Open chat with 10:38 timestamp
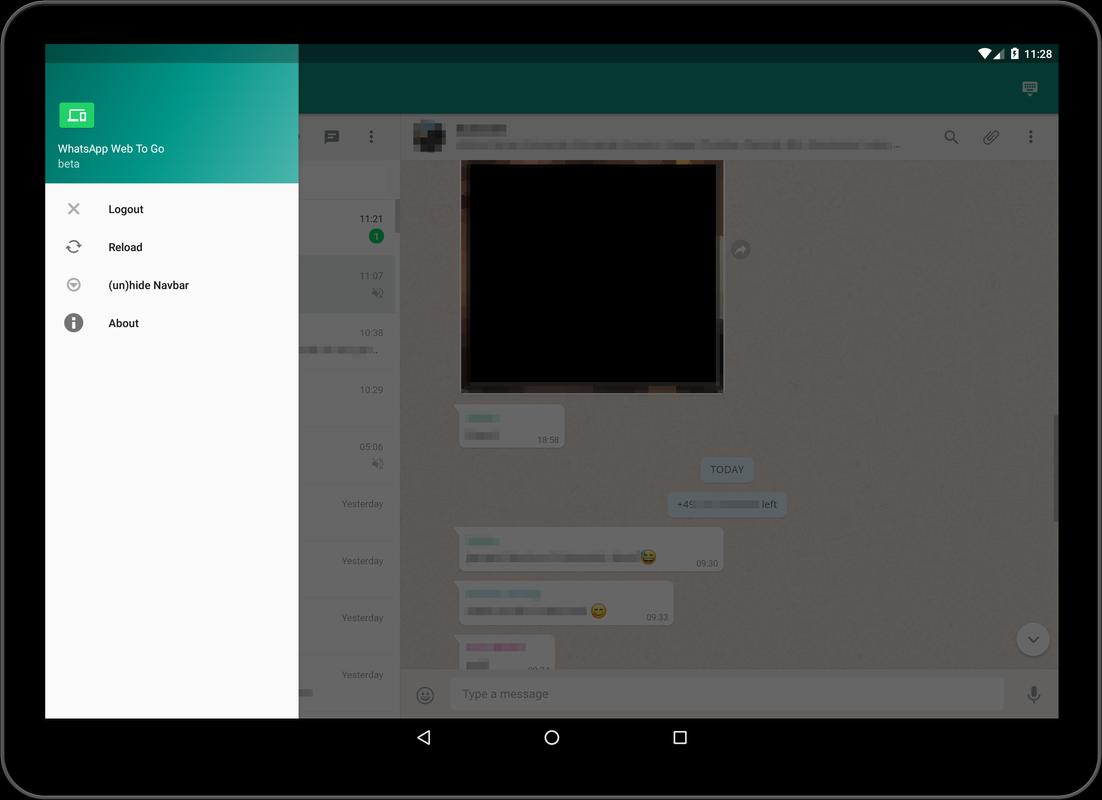This screenshot has height=800, width=1102. coord(348,342)
